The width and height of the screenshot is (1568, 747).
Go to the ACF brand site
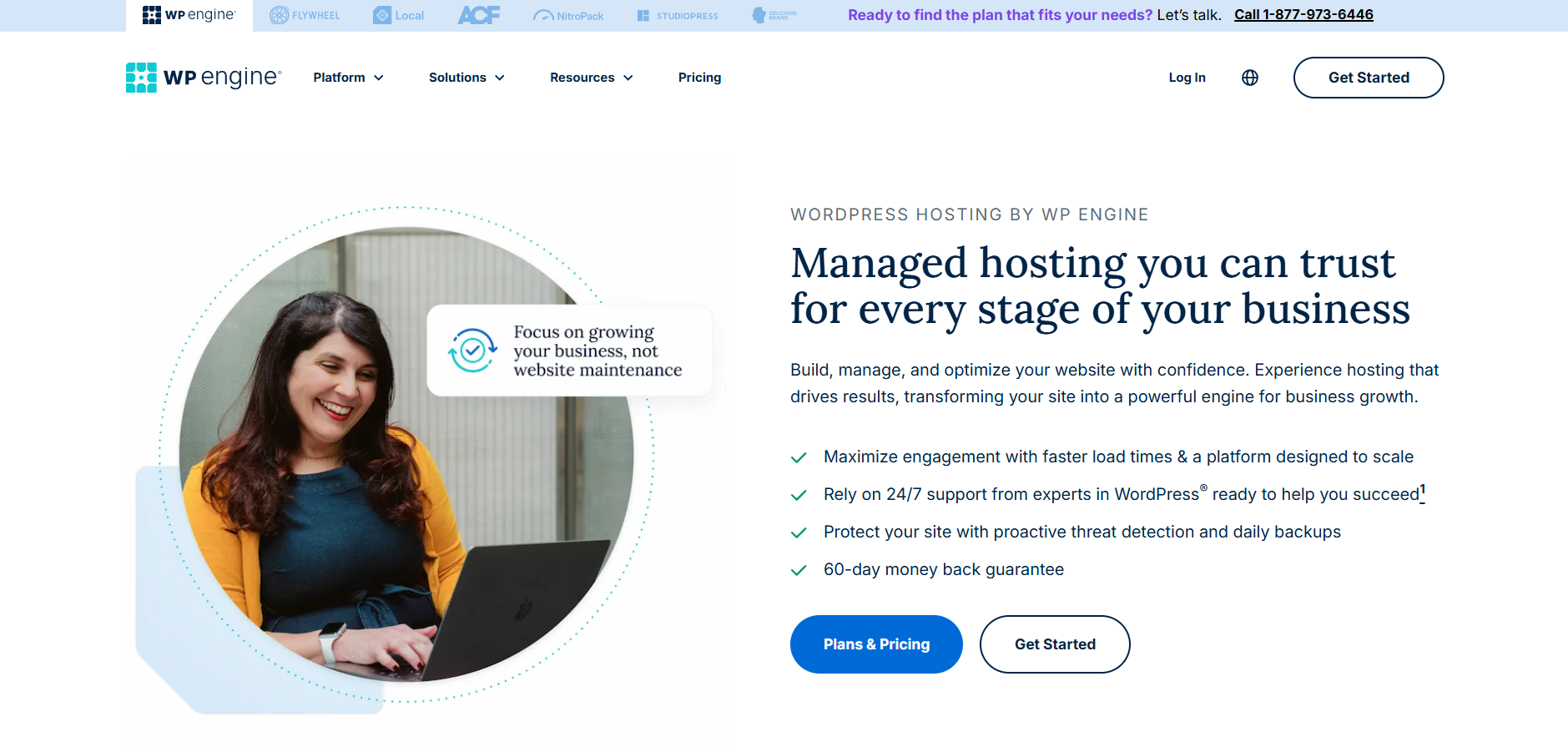pos(479,15)
